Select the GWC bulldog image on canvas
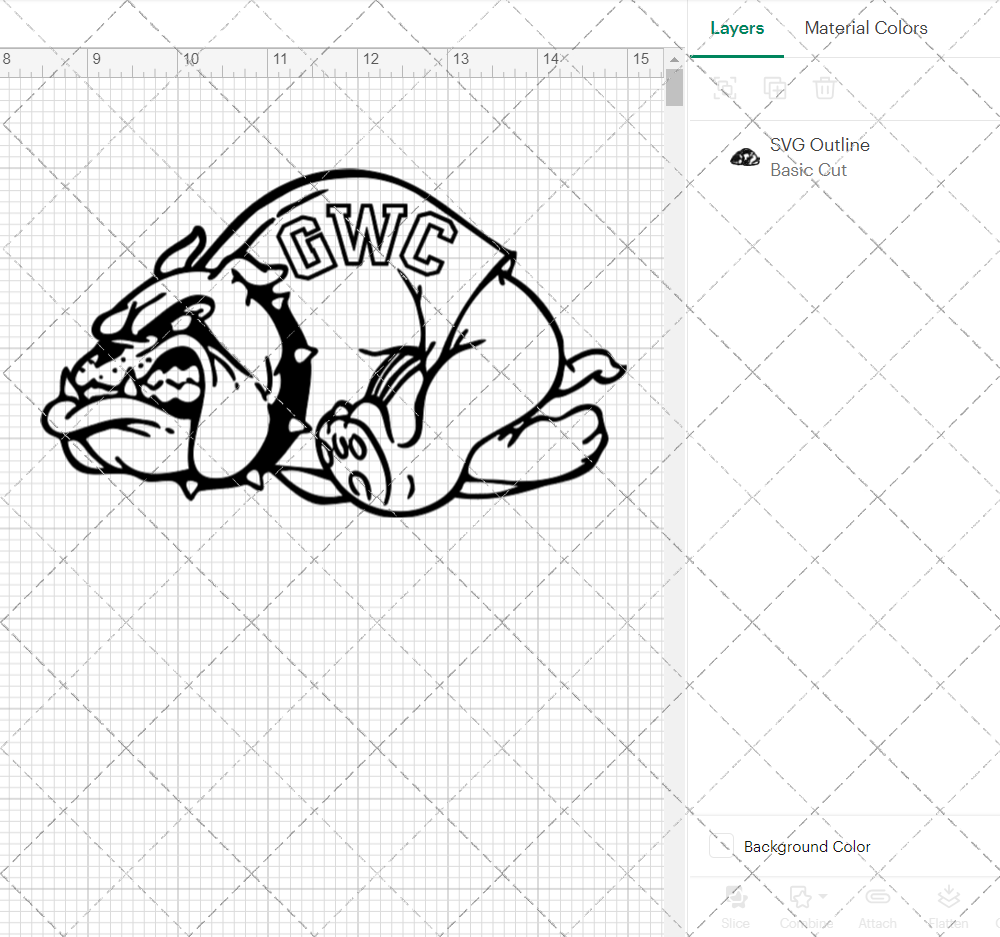The image size is (1000, 937). click(x=334, y=343)
